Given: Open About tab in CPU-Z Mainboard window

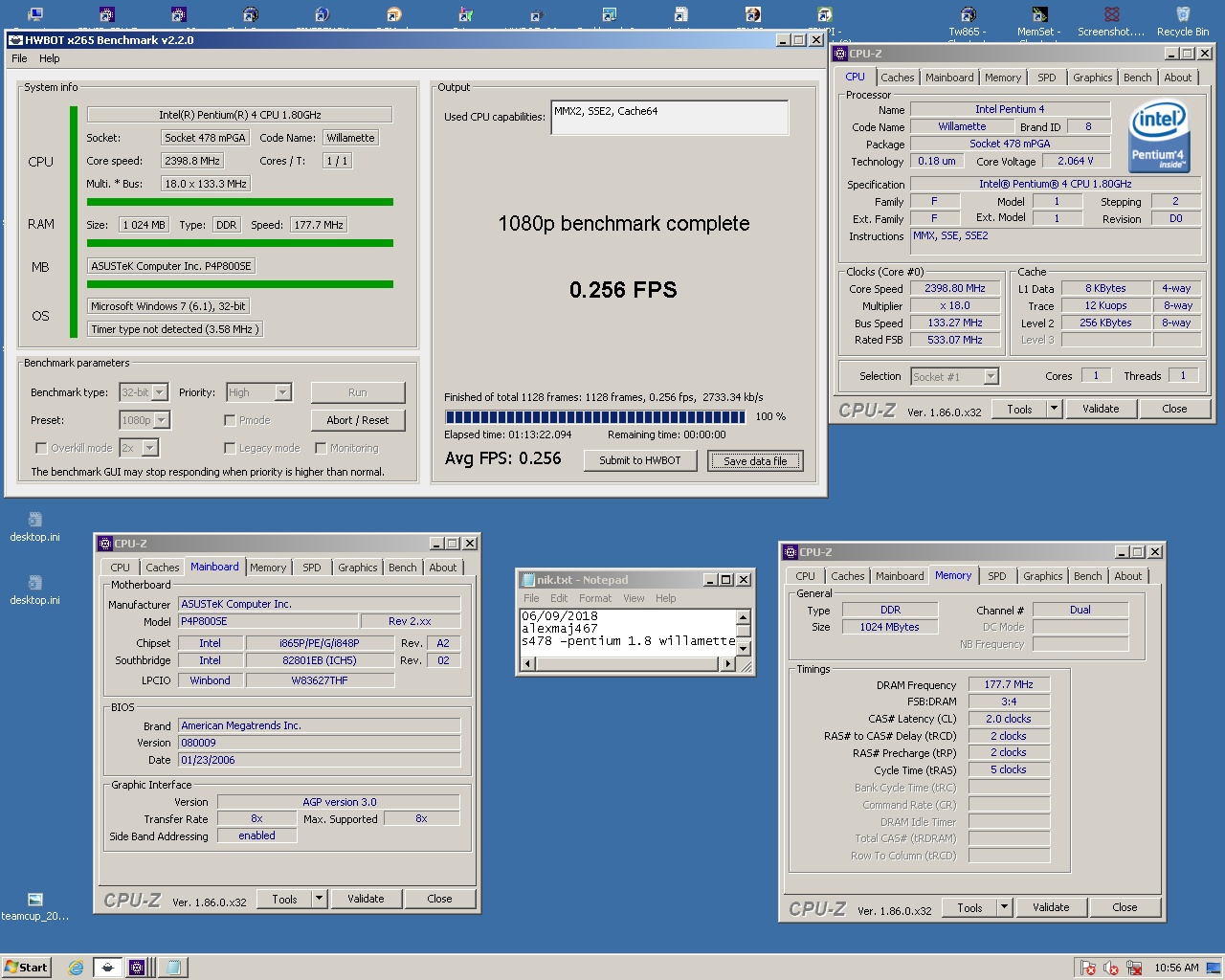Looking at the screenshot, I should coord(443,568).
